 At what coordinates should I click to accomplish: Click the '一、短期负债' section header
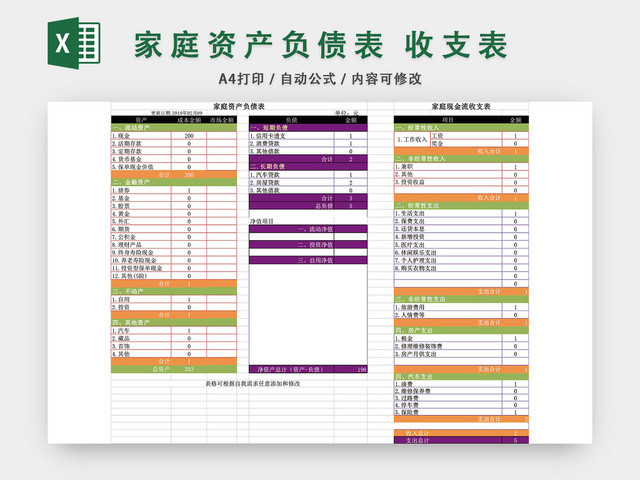[308, 128]
